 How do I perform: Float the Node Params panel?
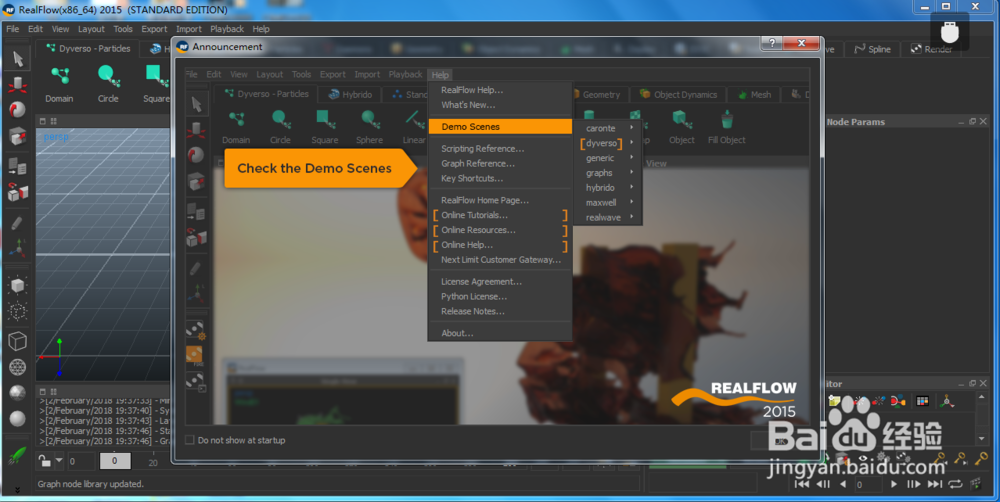pyautogui.click(x=973, y=121)
